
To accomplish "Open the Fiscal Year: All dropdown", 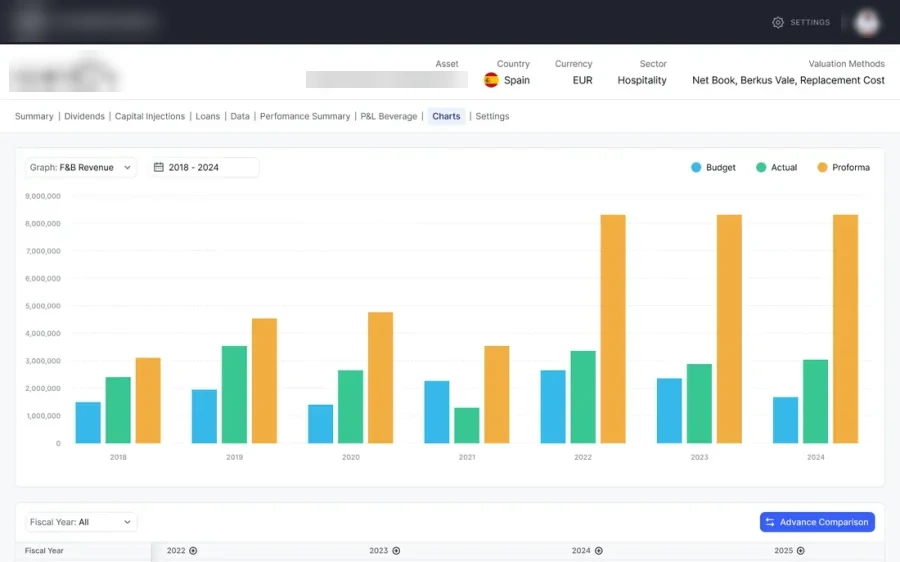I will click(80, 522).
